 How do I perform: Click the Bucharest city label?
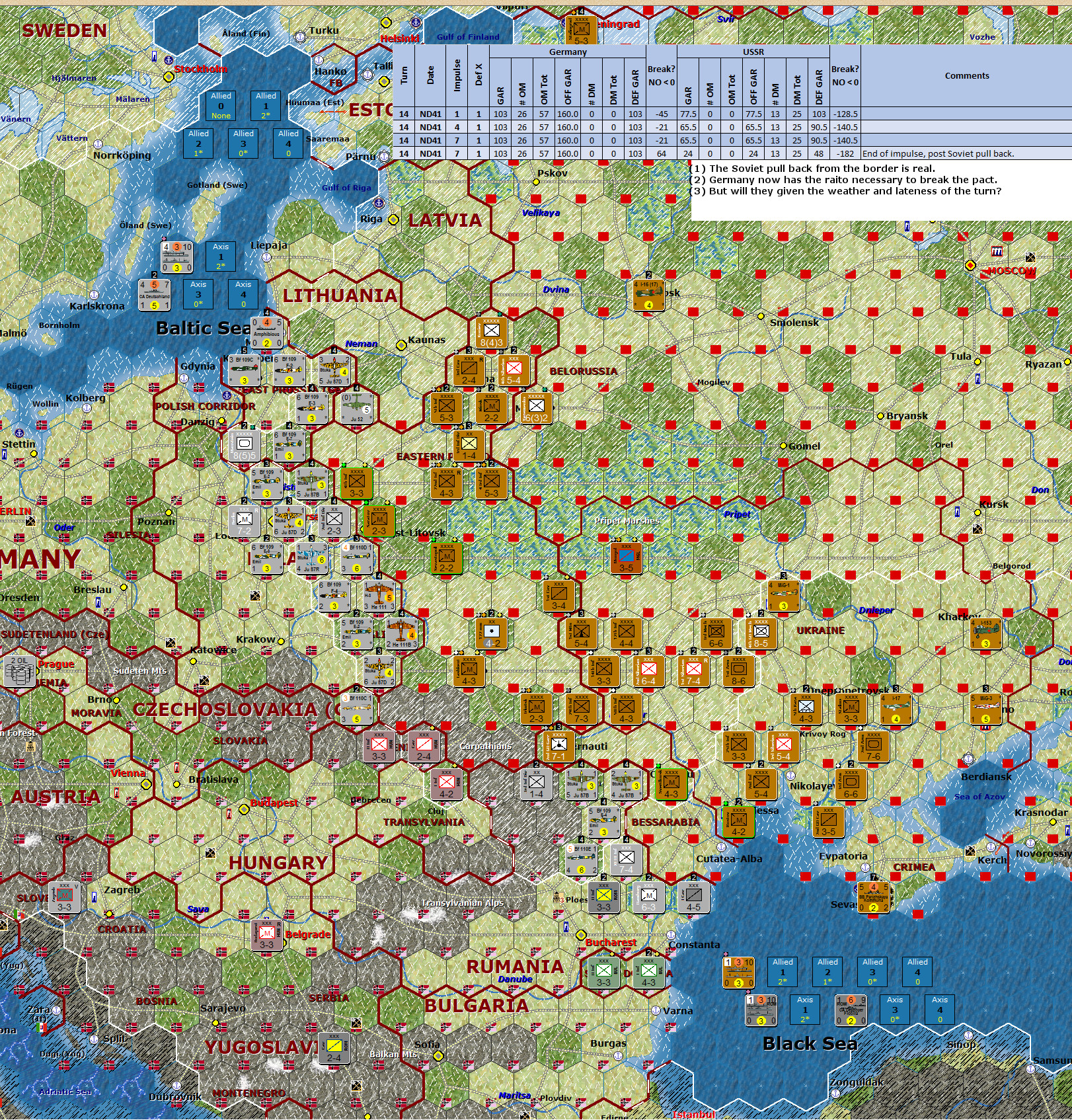[x=611, y=942]
